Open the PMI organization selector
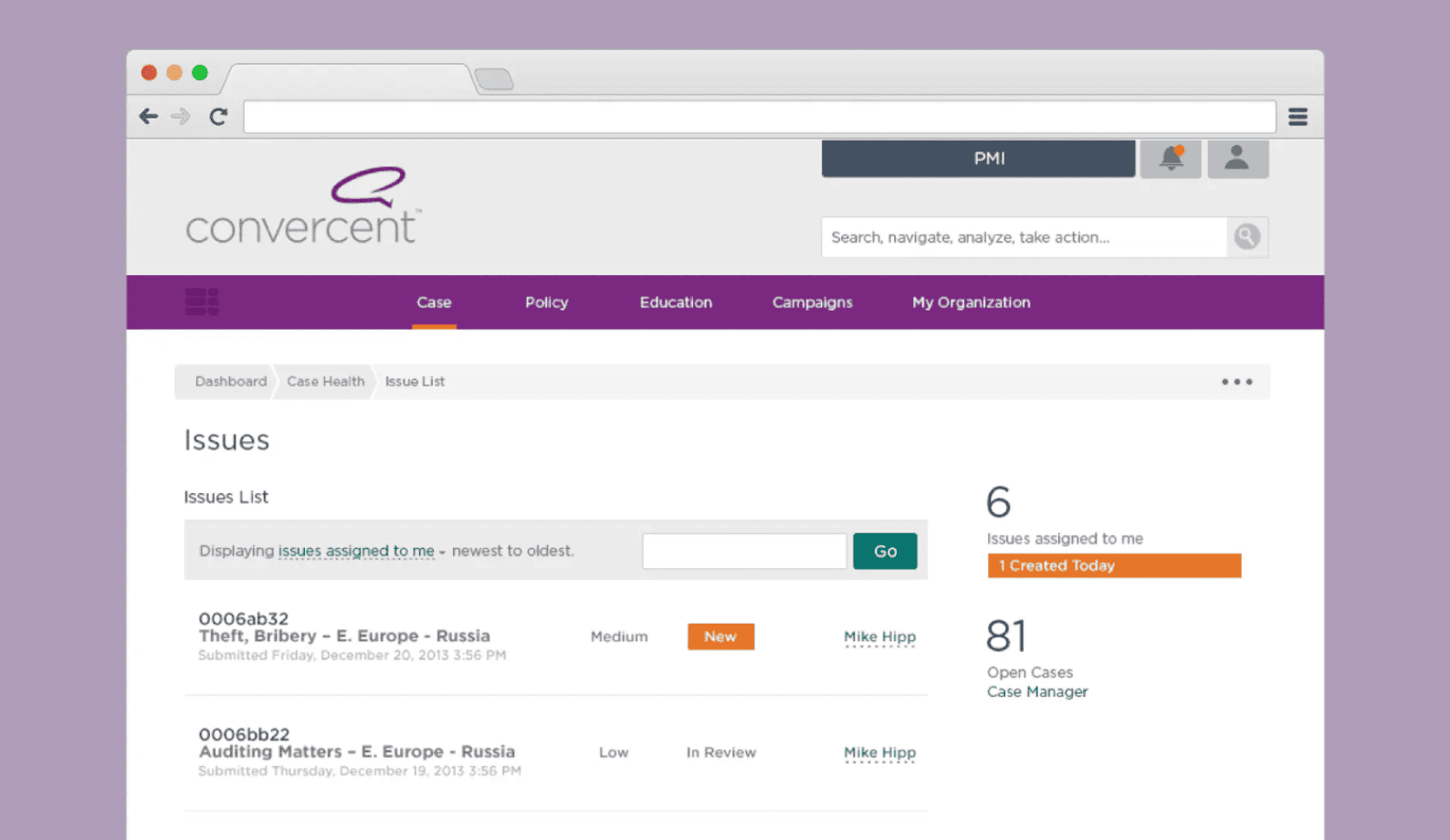Screen dimensions: 1450x840 click(x=978, y=159)
